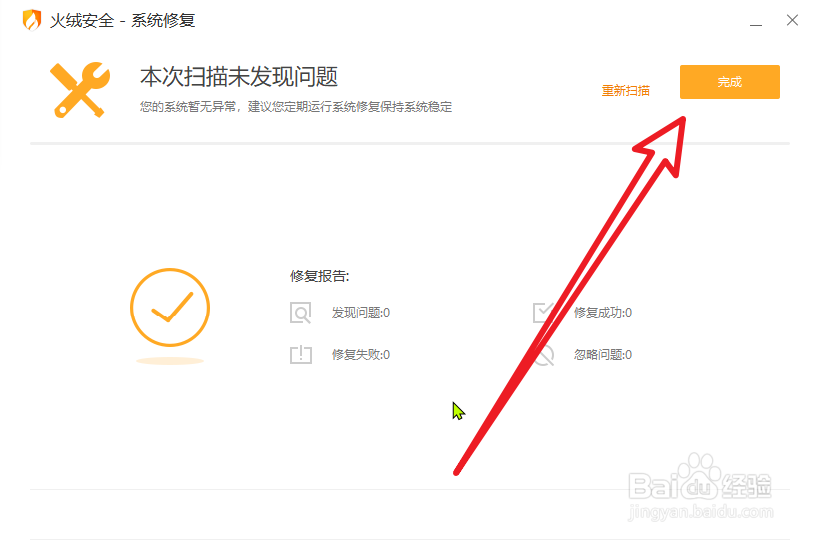The image size is (820, 540).
Task: Click the Huorong flame shield logo
Action: tap(32, 20)
